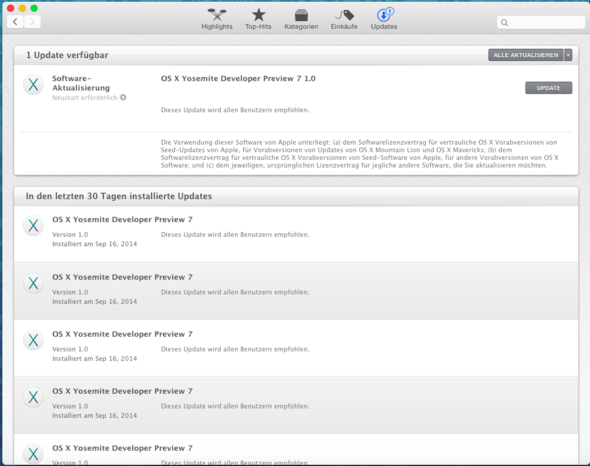This screenshot has width=590, height=466.
Task: Click the ALLE AKTUALISIEREN button
Action: click(x=526, y=55)
